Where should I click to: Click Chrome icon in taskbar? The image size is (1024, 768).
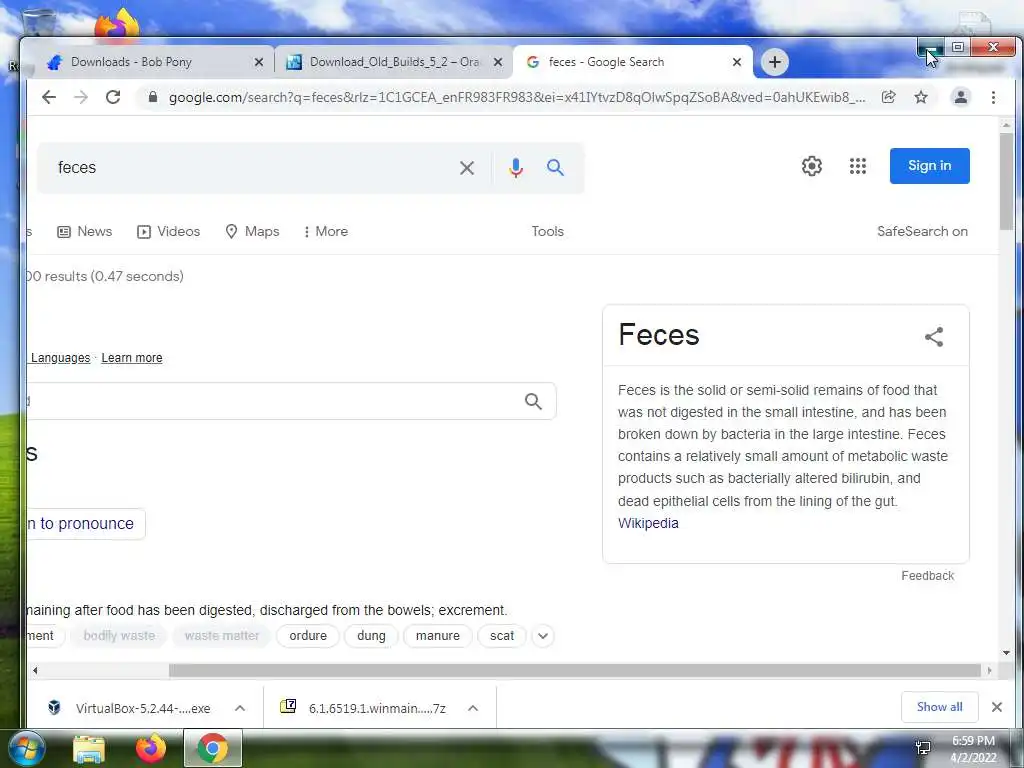(212, 748)
